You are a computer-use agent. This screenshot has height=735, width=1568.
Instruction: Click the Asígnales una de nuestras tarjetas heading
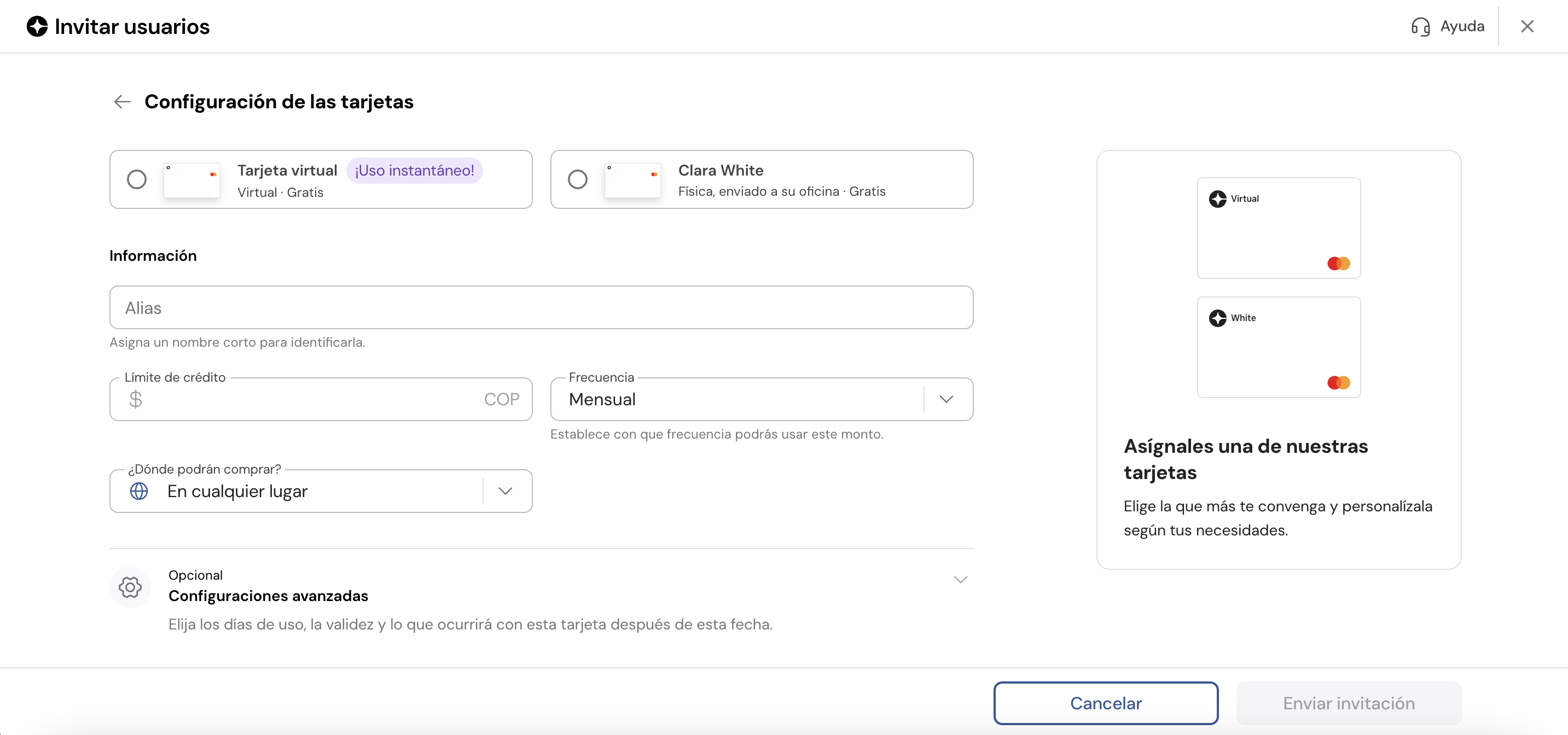coord(1245,459)
